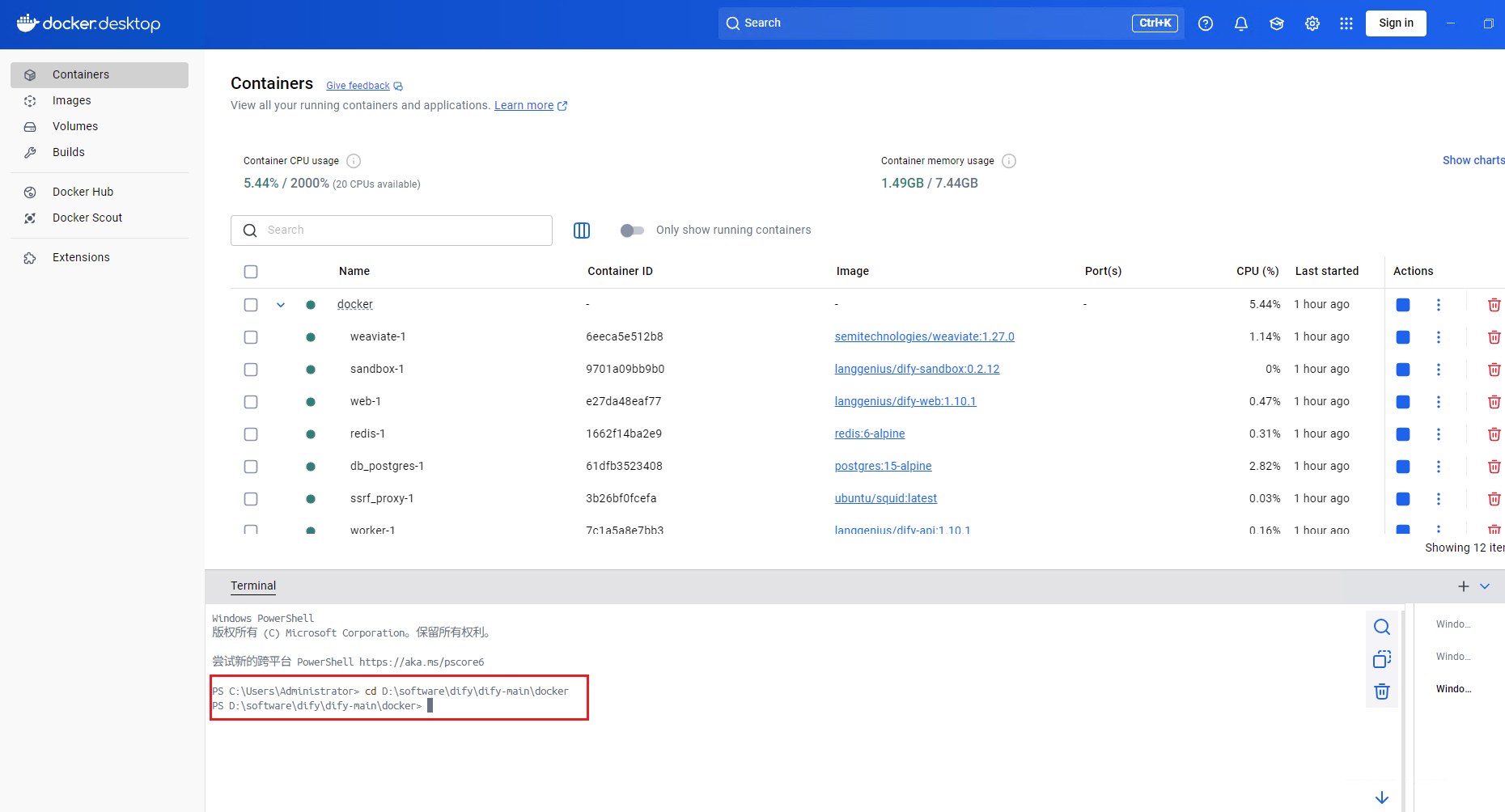Open more actions for redis-1
Viewport: 1505px width, 812px height.
pos(1439,434)
